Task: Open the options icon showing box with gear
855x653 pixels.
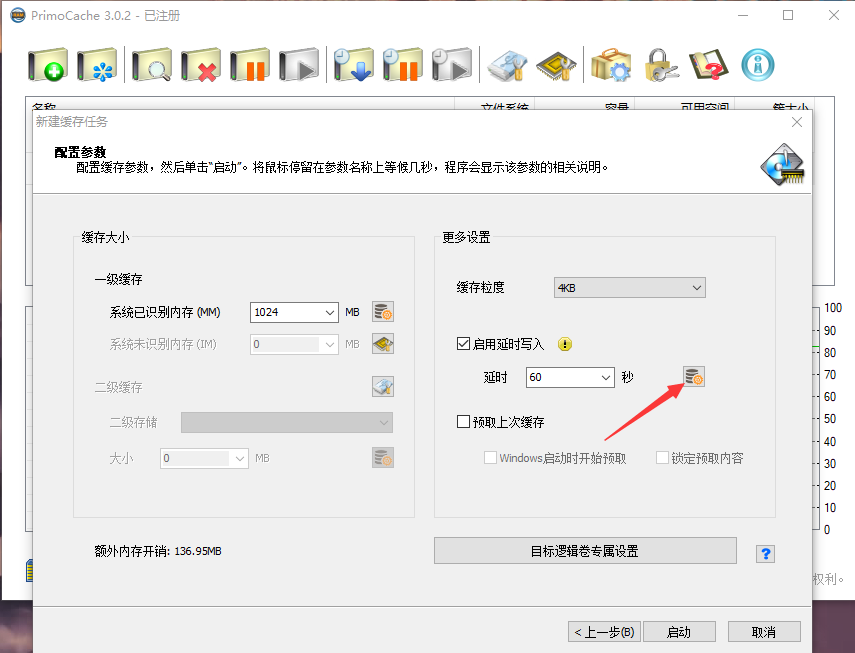Action: (611, 65)
